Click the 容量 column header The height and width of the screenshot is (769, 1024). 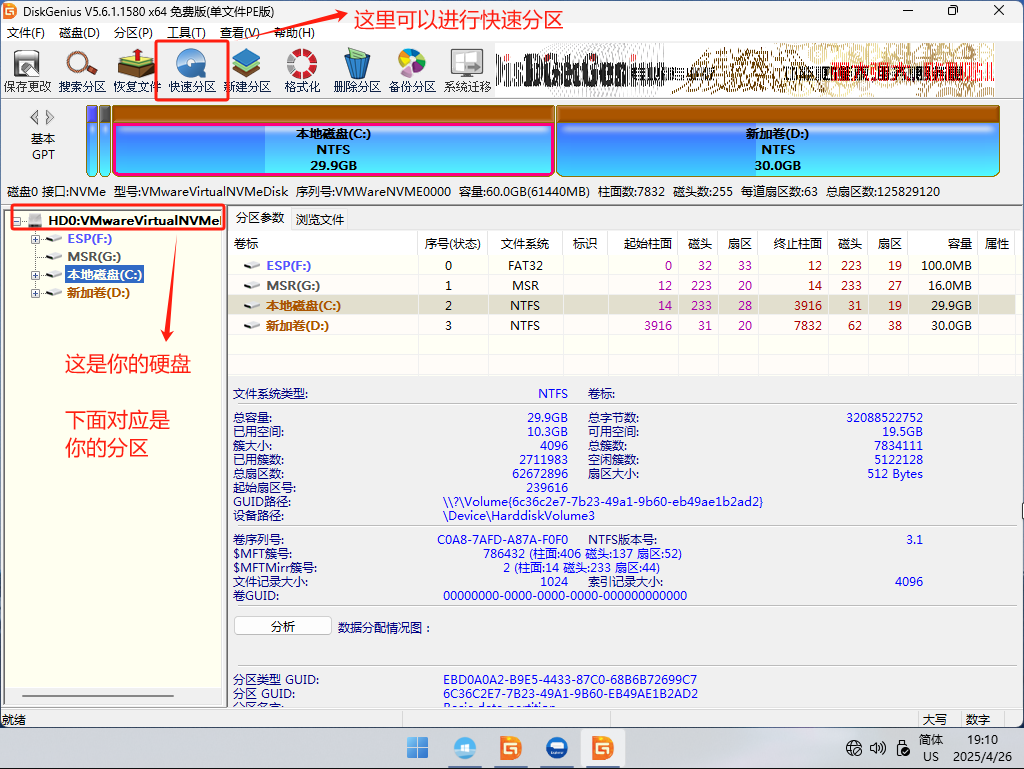tap(944, 243)
